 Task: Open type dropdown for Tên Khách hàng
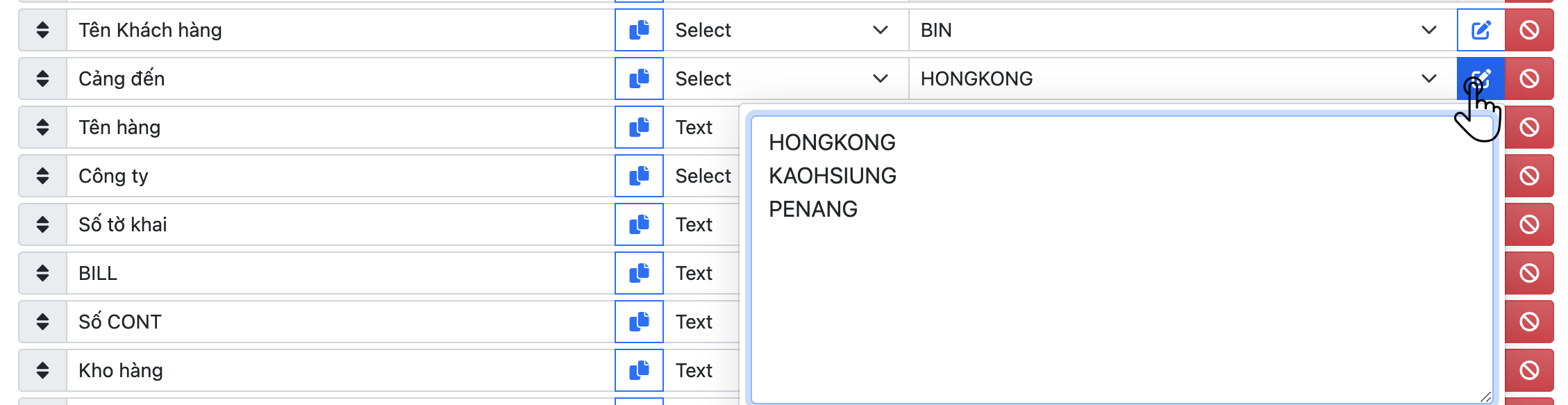point(785,30)
